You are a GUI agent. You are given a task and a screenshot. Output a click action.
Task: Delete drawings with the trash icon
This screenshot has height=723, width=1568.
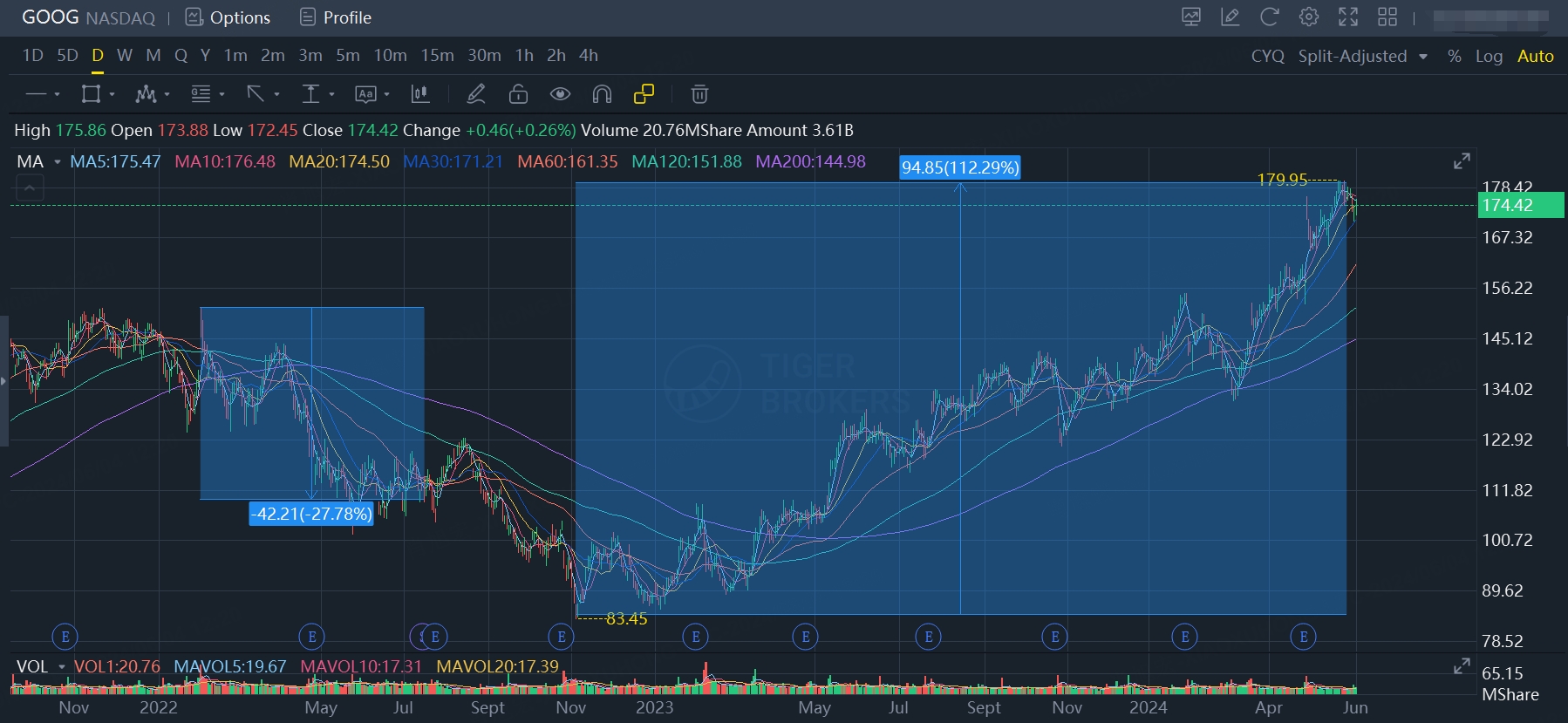click(699, 94)
